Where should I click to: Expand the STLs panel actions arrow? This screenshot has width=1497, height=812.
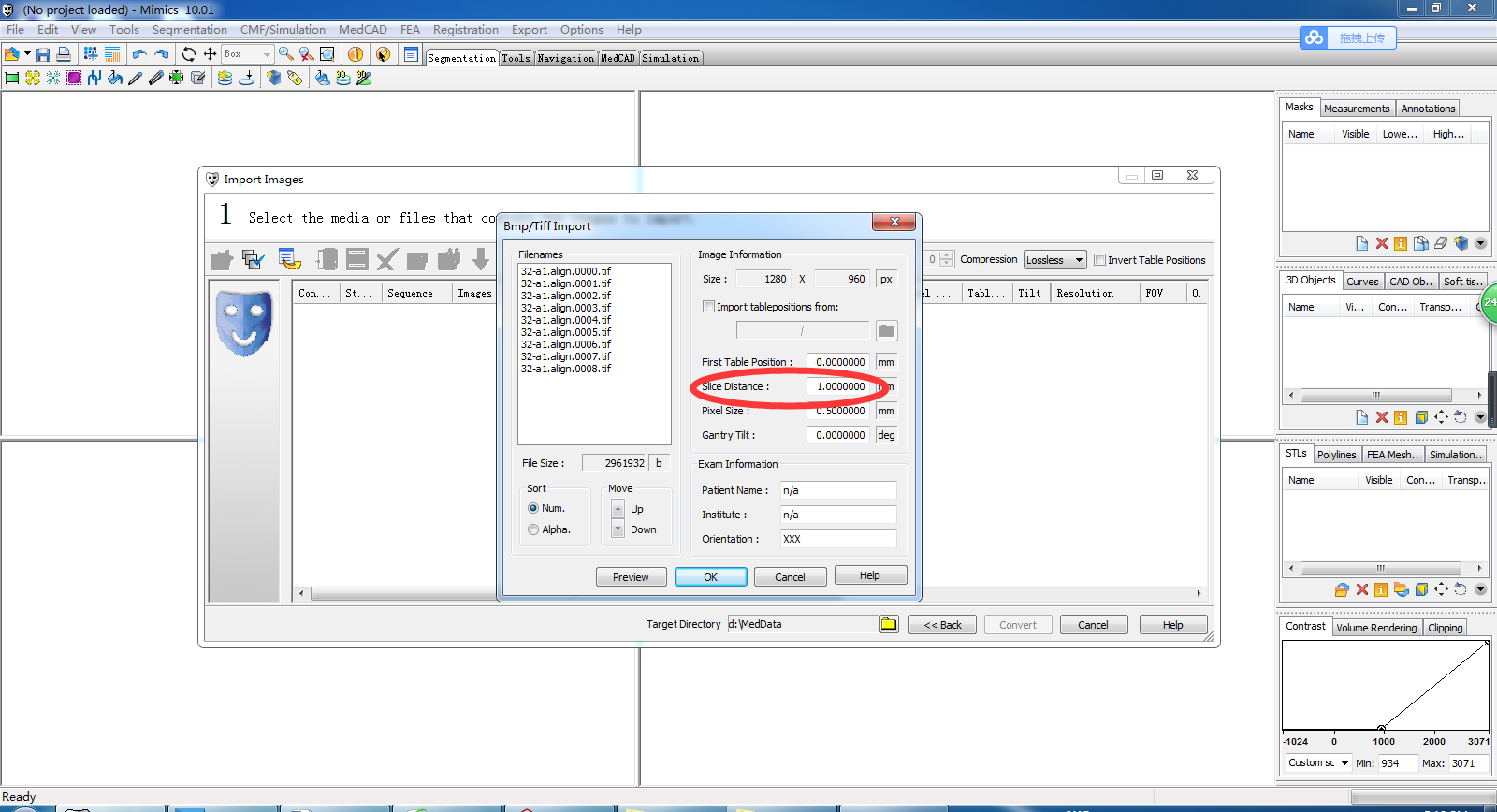coord(1480,589)
